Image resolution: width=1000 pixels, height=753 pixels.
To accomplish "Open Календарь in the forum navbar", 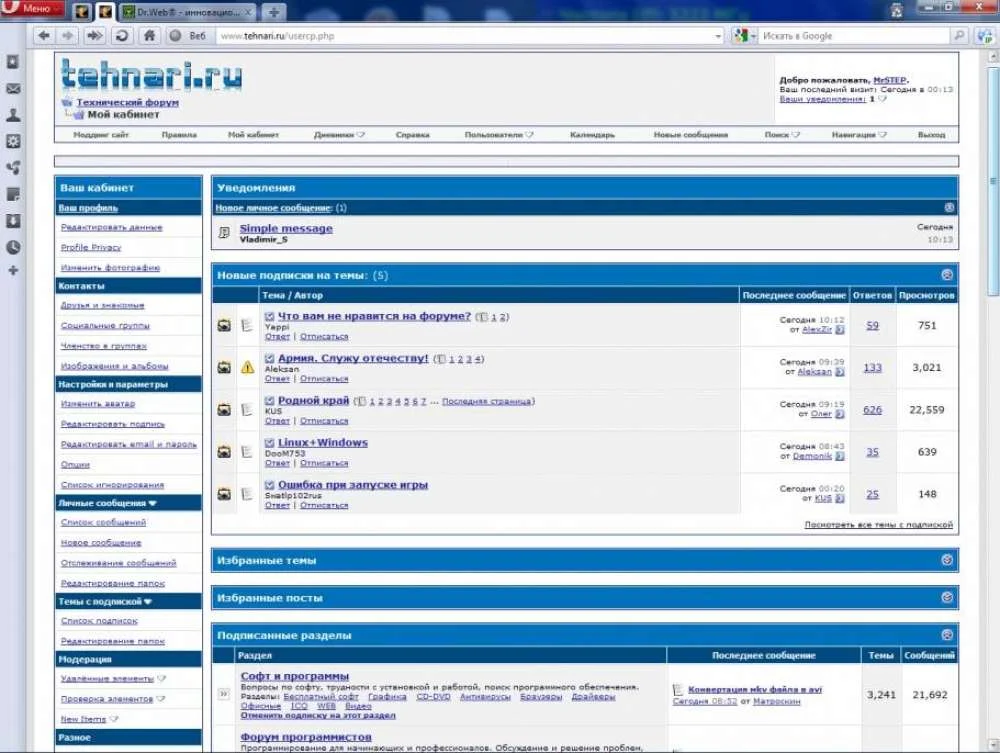I will 592,135.
